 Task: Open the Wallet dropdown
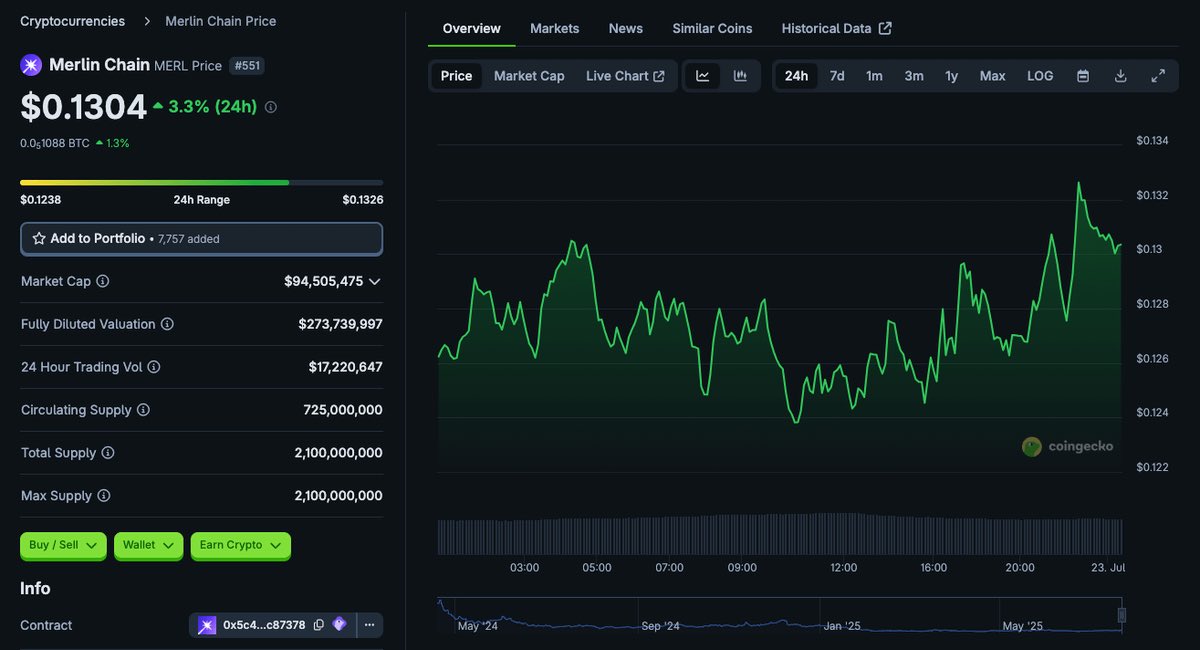[x=148, y=545]
